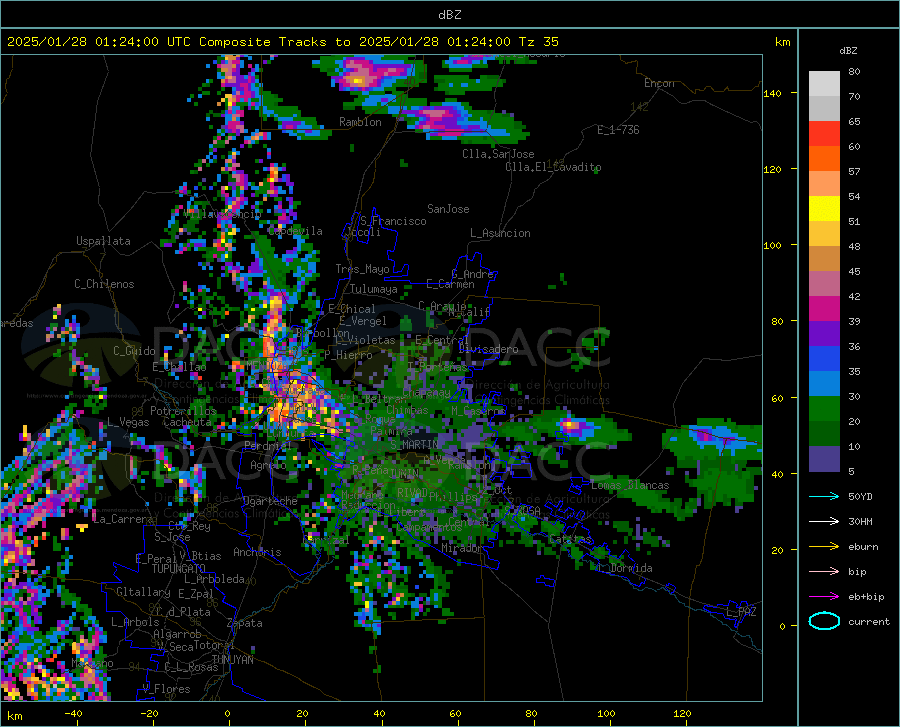Screen dimensions: 900x727
Task: Click the 'Anchoris' map label
Action: (257, 553)
